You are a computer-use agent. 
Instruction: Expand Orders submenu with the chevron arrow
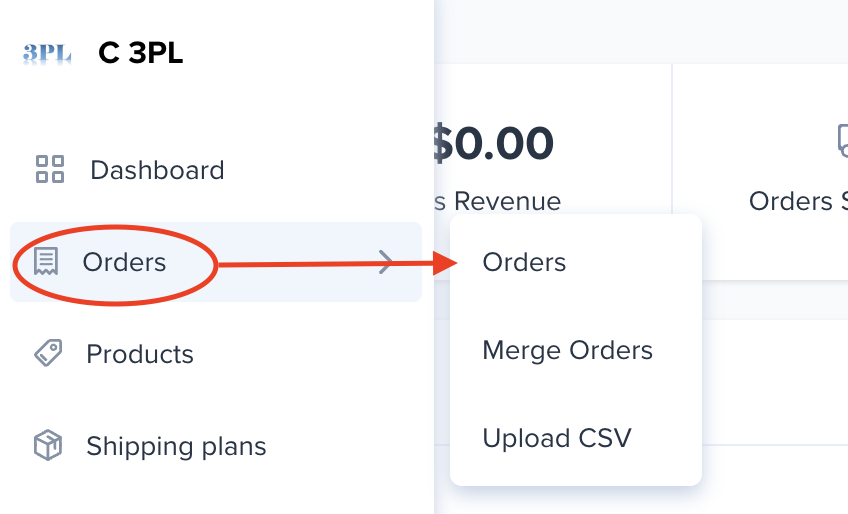[387, 262]
